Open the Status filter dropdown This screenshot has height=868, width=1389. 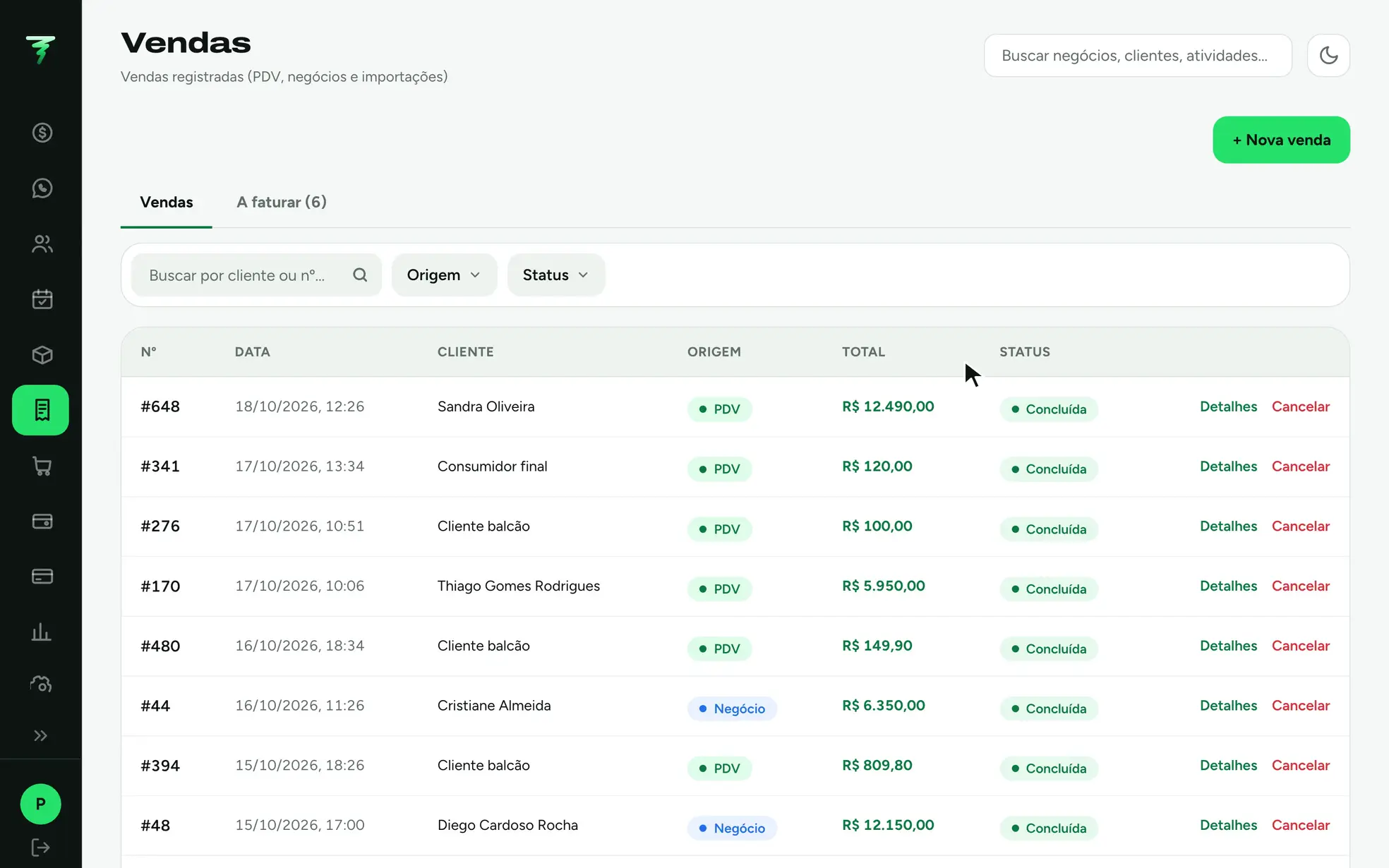click(555, 275)
